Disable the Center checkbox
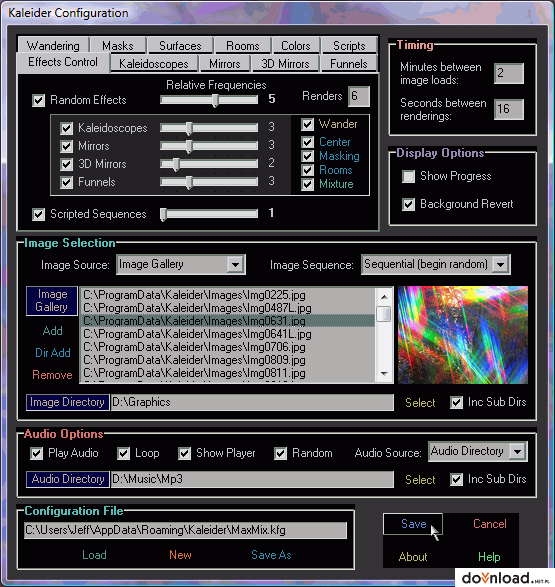Image resolution: width=555 pixels, height=587 pixels. [307, 142]
